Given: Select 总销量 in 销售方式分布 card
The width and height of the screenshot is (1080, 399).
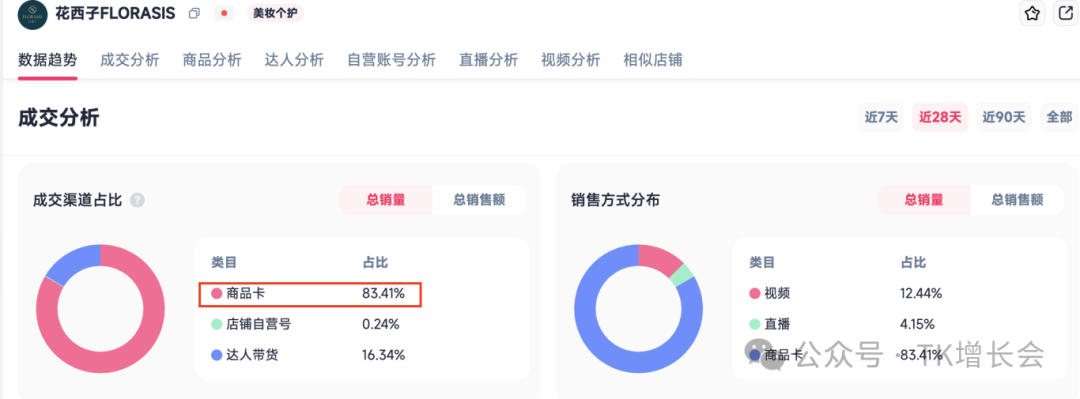Looking at the screenshot, I should 924,200.
